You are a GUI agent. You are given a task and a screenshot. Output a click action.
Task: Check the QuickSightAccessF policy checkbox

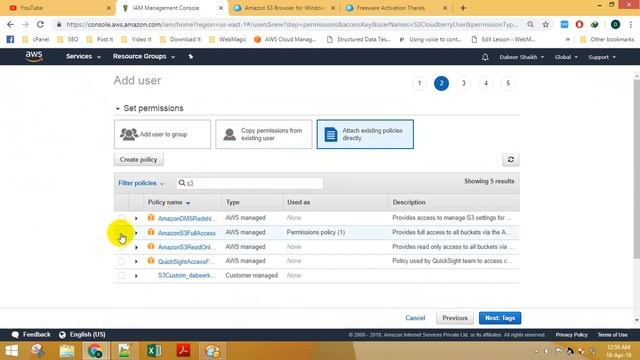122,261
